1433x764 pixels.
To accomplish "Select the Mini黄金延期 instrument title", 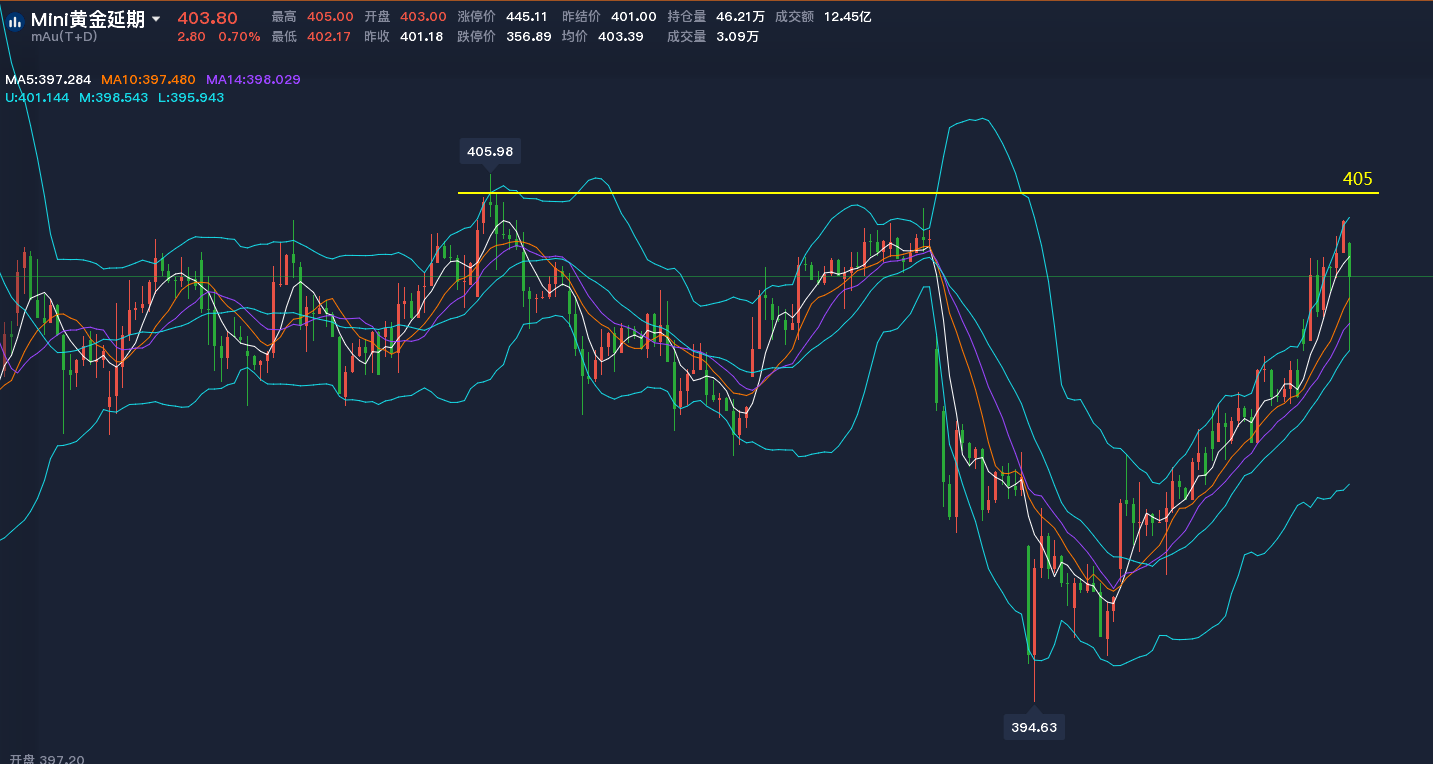I will click(88, 19).
